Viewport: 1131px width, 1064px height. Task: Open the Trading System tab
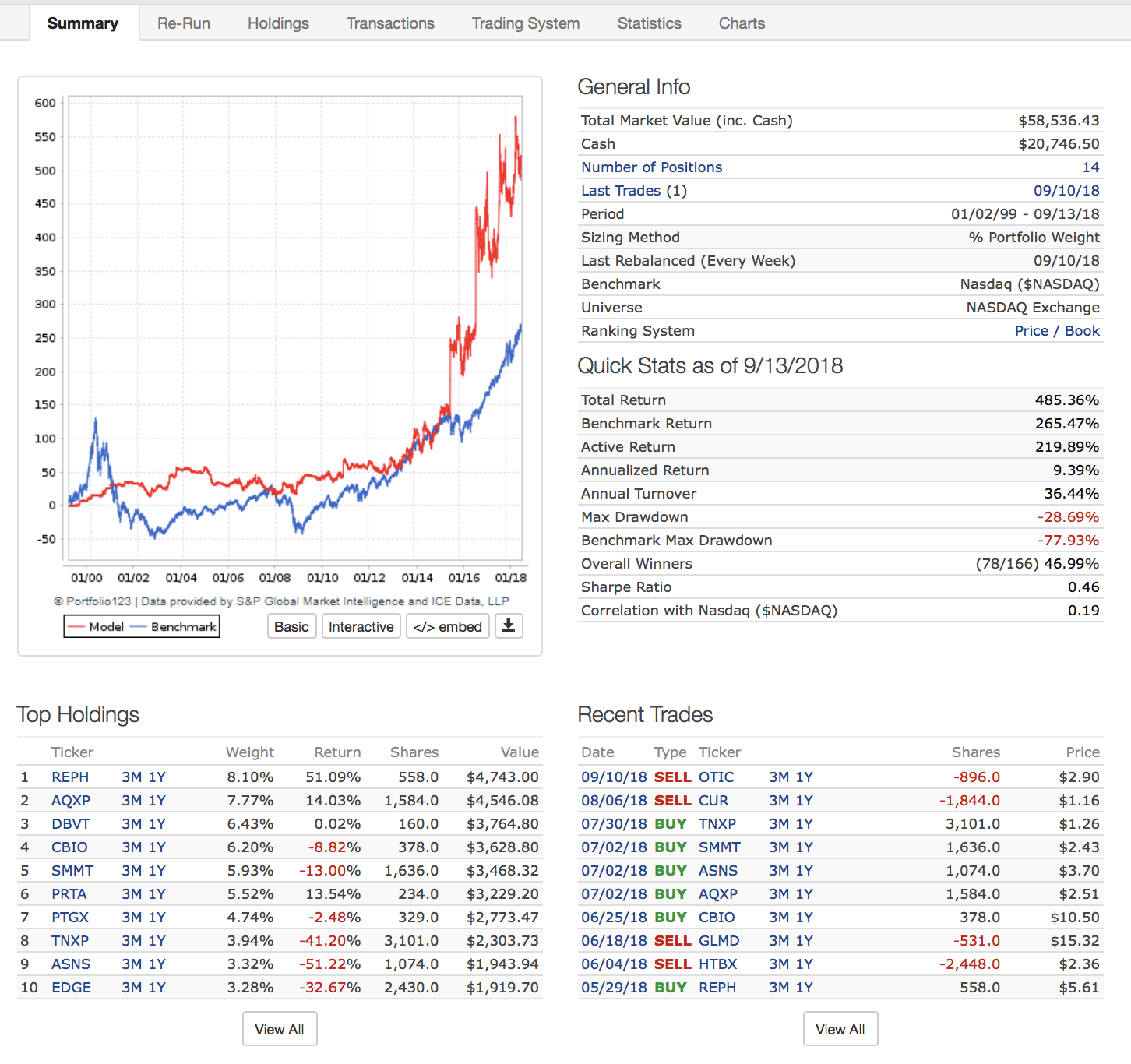click(525, 23)
